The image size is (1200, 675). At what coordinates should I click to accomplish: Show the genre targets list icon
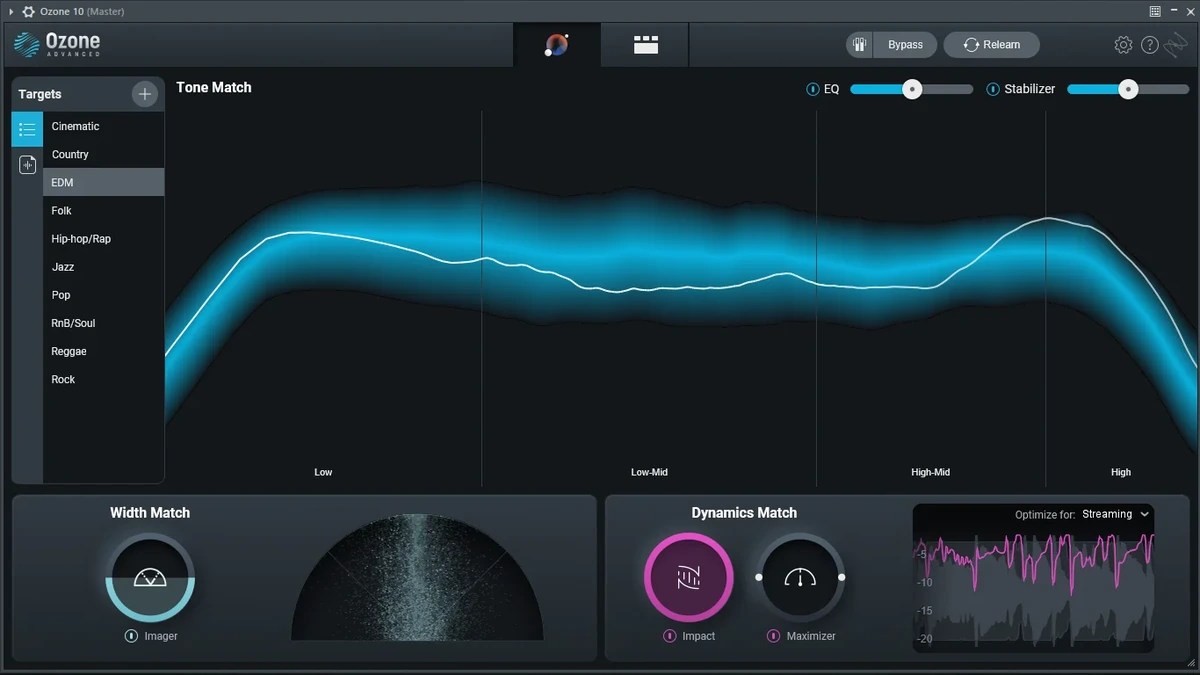click(27, 129)
